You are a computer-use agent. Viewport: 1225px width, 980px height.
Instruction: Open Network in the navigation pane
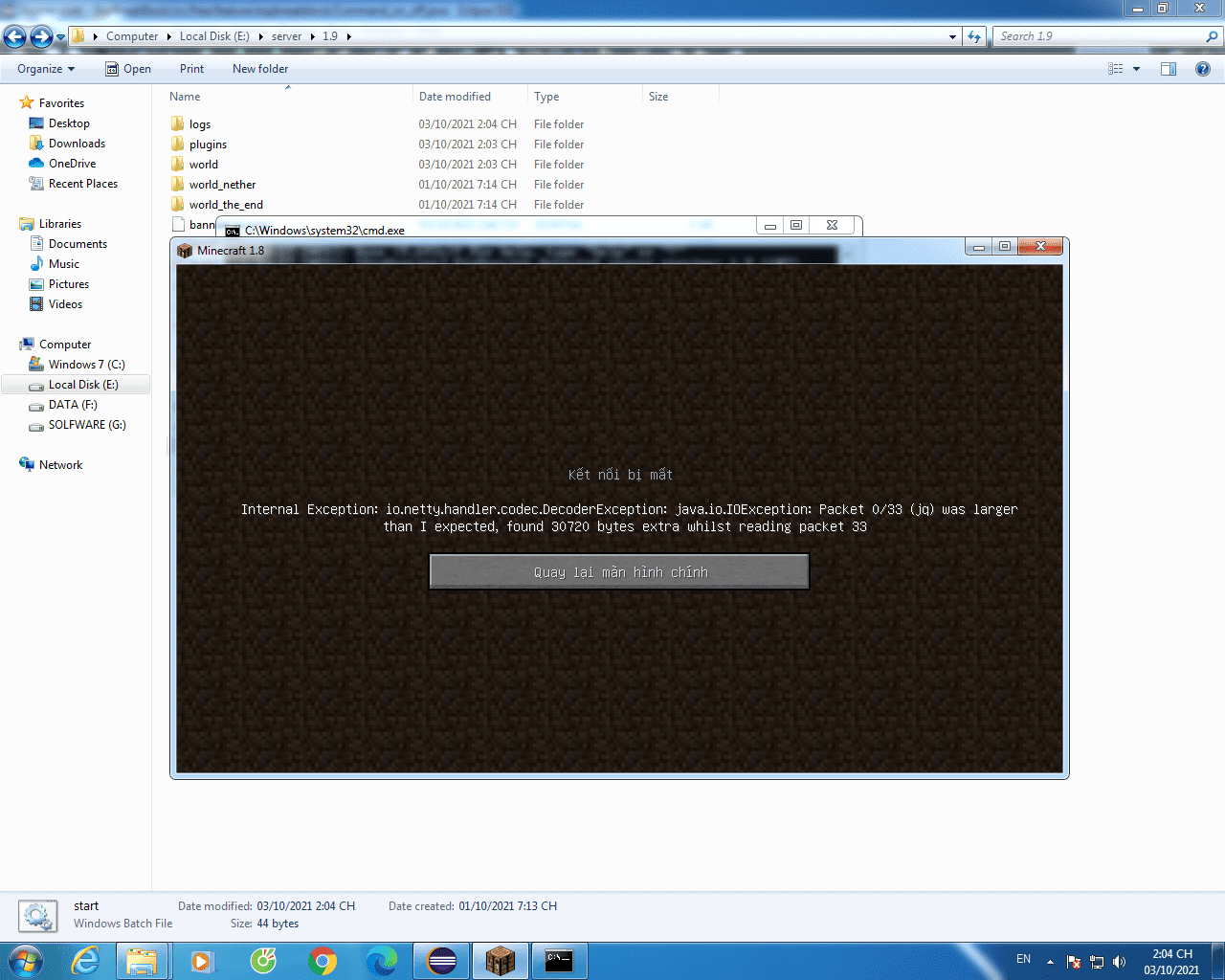60,465
